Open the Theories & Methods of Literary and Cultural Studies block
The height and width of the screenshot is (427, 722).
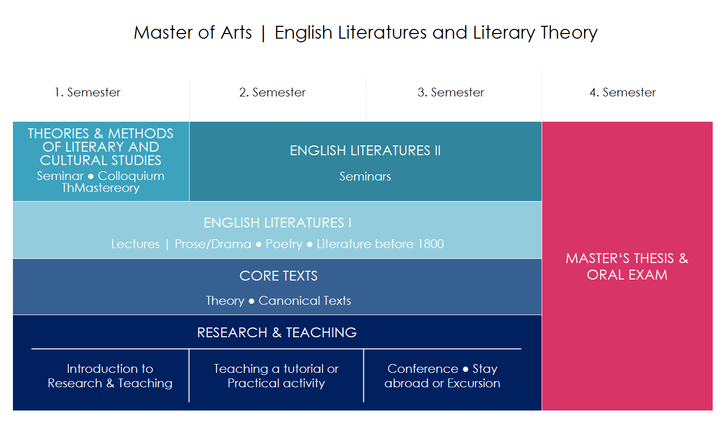pyautogui.click(x=101, y=161)
